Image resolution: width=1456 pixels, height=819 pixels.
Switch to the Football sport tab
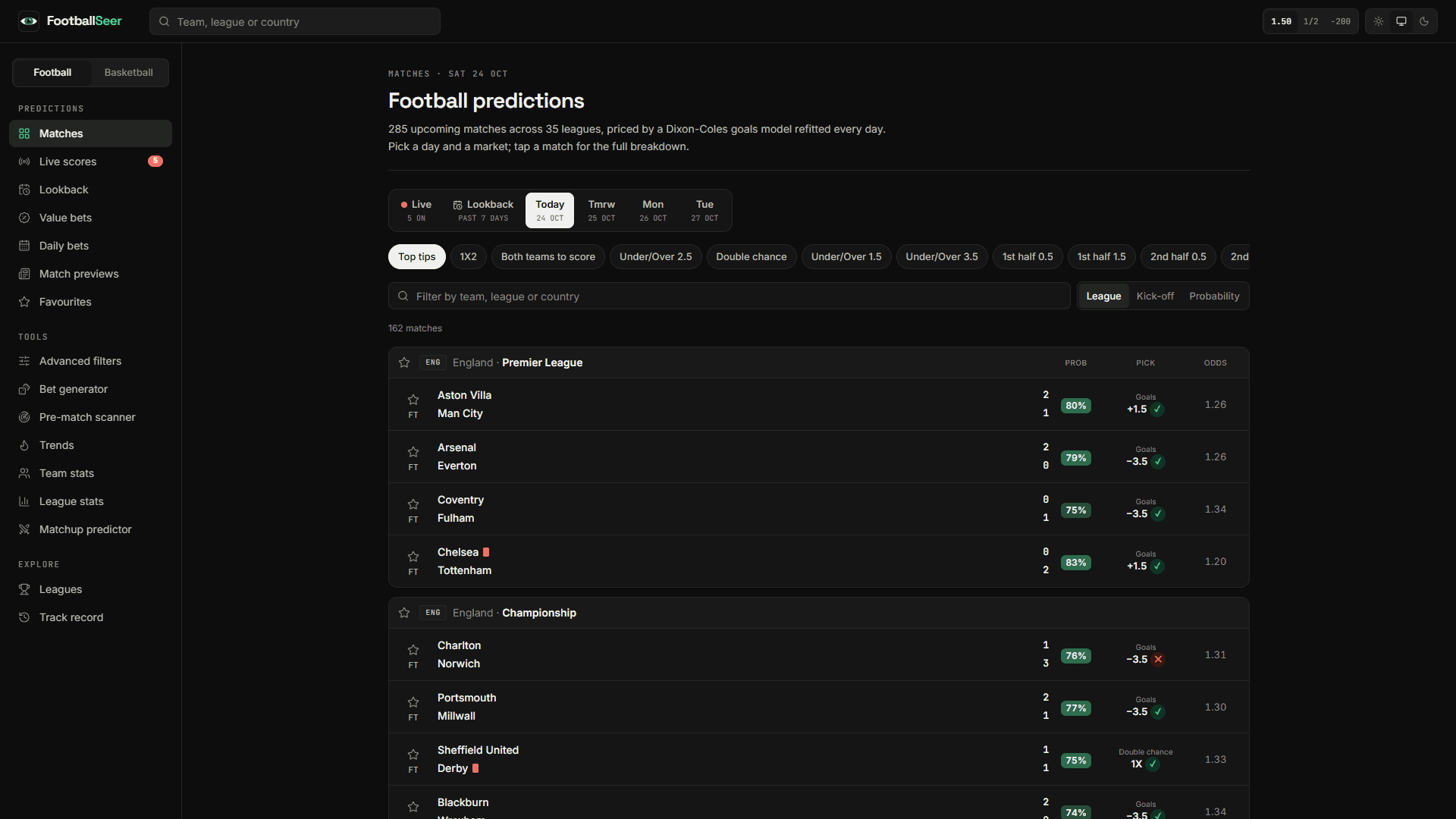[52, 73]
